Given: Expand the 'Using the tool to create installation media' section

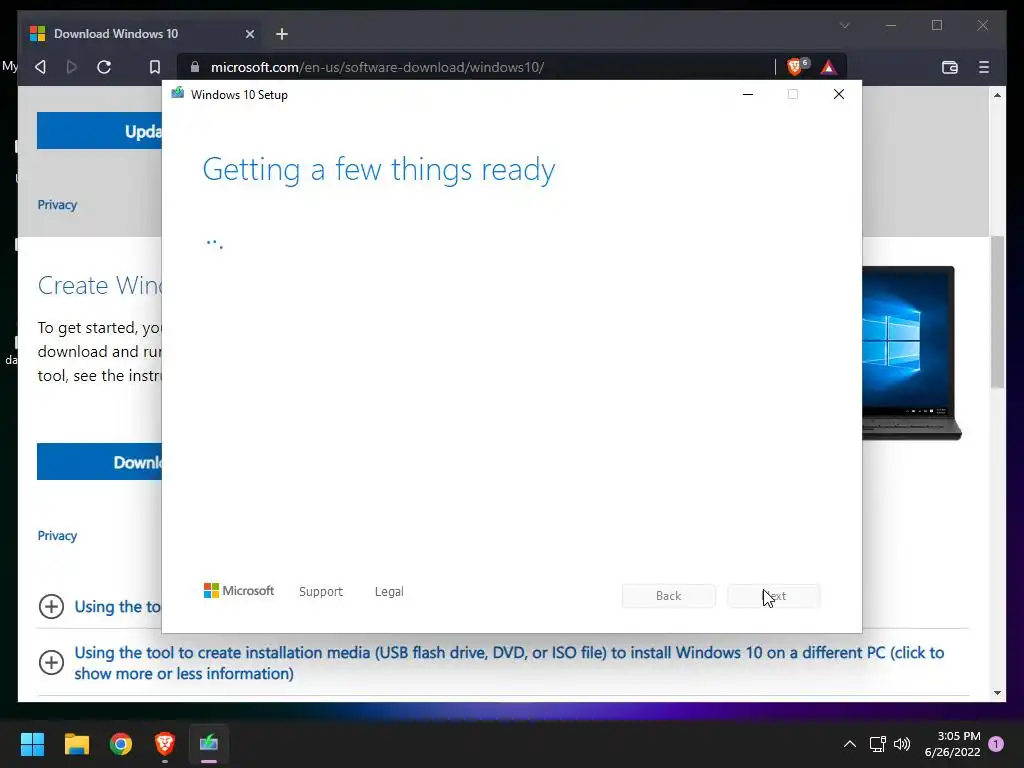Looking at the screenshot, I should (509, 663).
